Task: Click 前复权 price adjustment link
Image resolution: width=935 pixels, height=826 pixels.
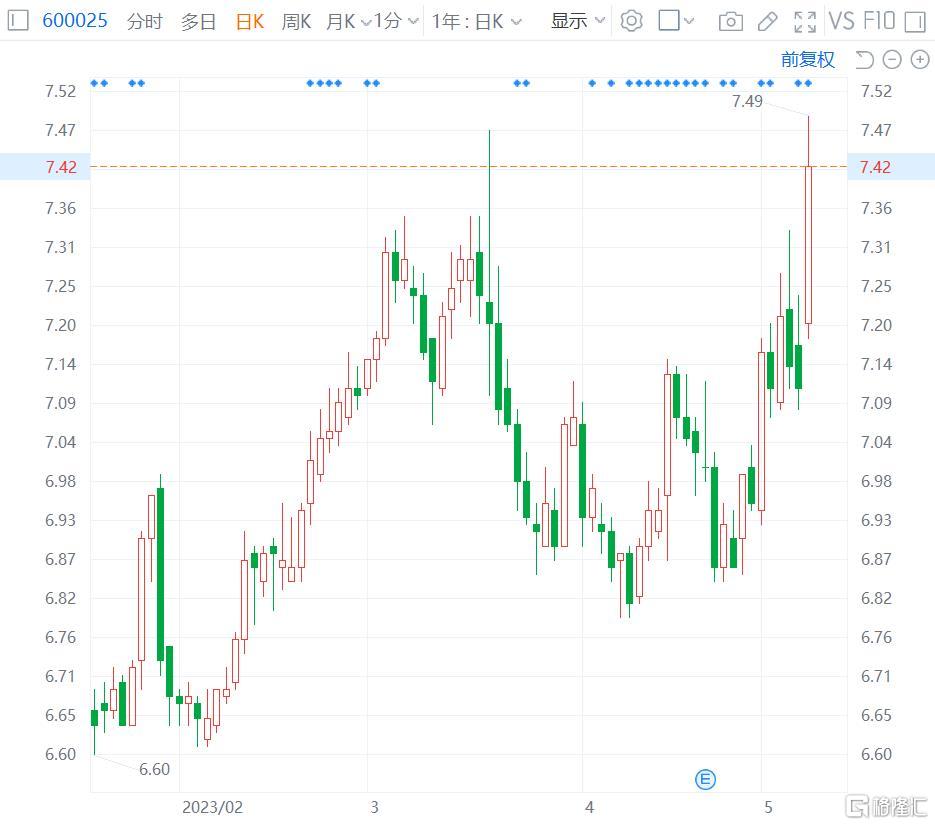Action: 807,60
